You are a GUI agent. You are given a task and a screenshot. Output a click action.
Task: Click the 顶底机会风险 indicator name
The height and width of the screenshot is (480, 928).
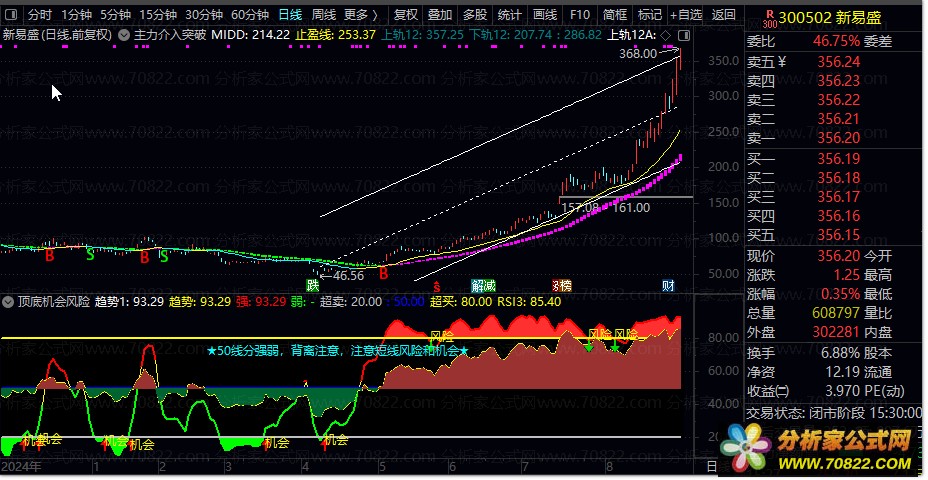click(x=53, y=302)
